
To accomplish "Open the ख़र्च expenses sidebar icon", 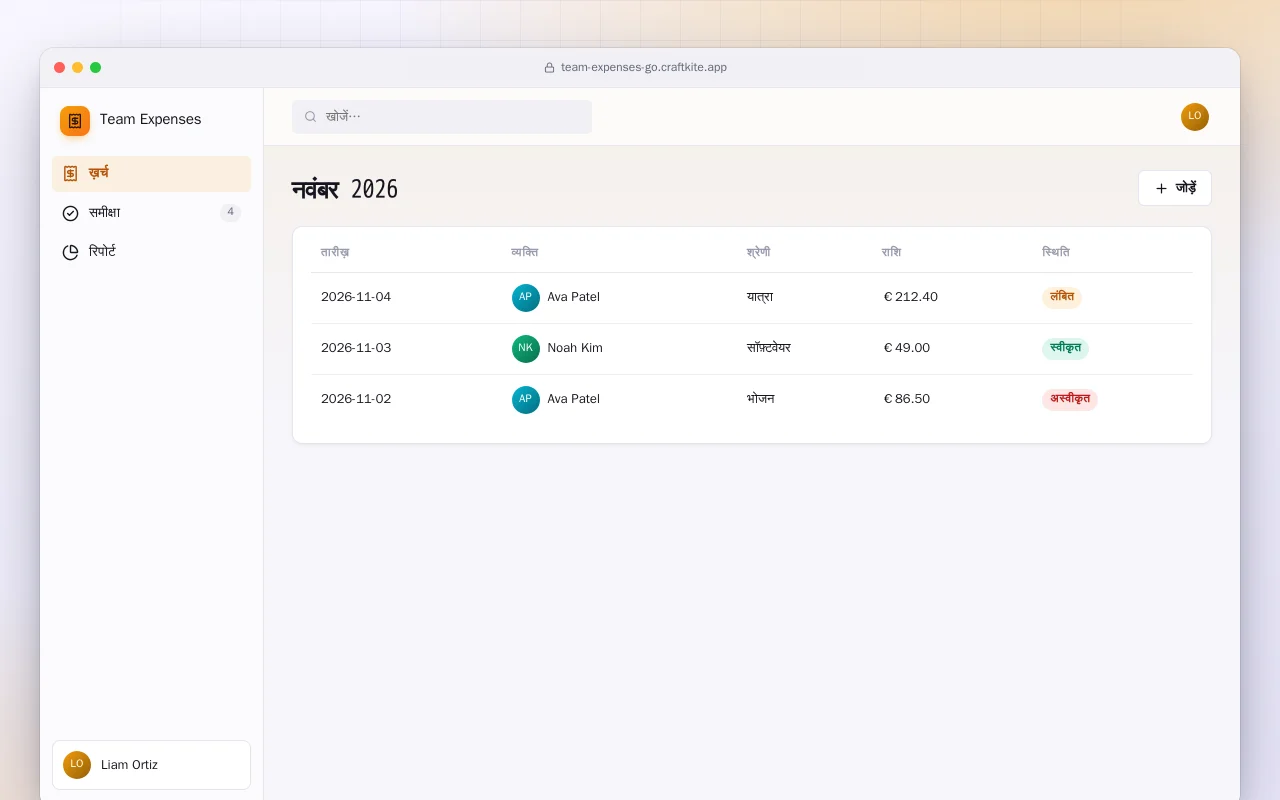I will point(70,173).
